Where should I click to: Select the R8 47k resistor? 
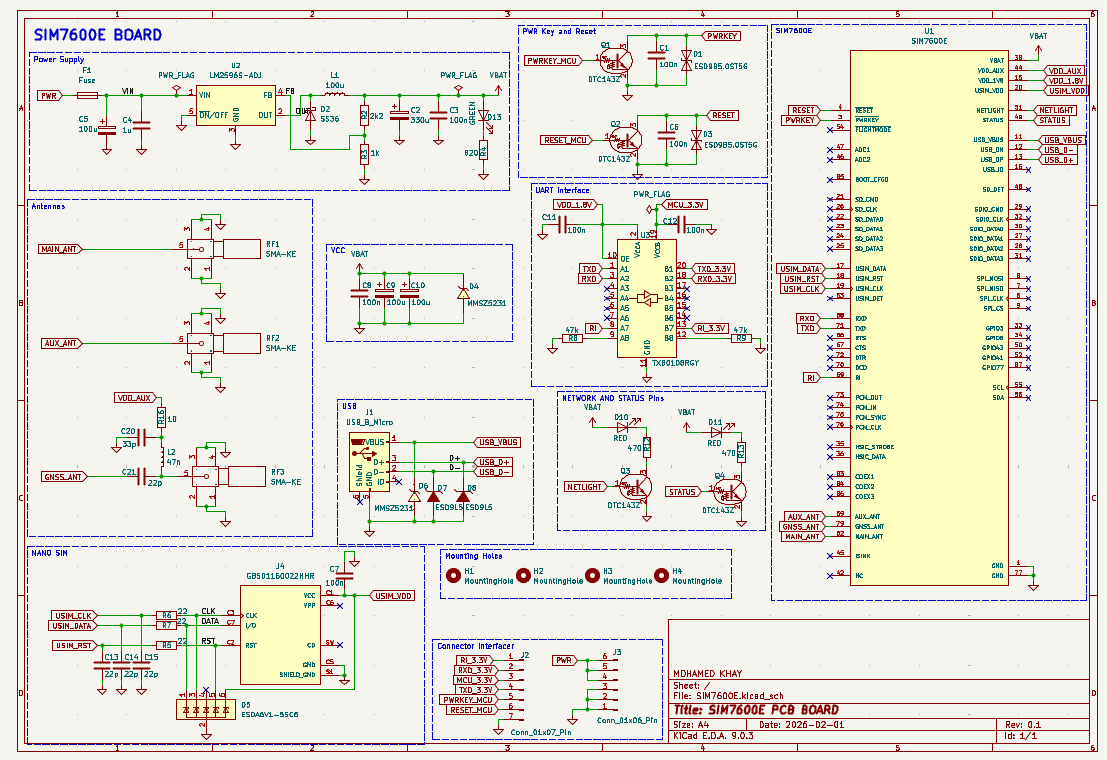[572, 338]
